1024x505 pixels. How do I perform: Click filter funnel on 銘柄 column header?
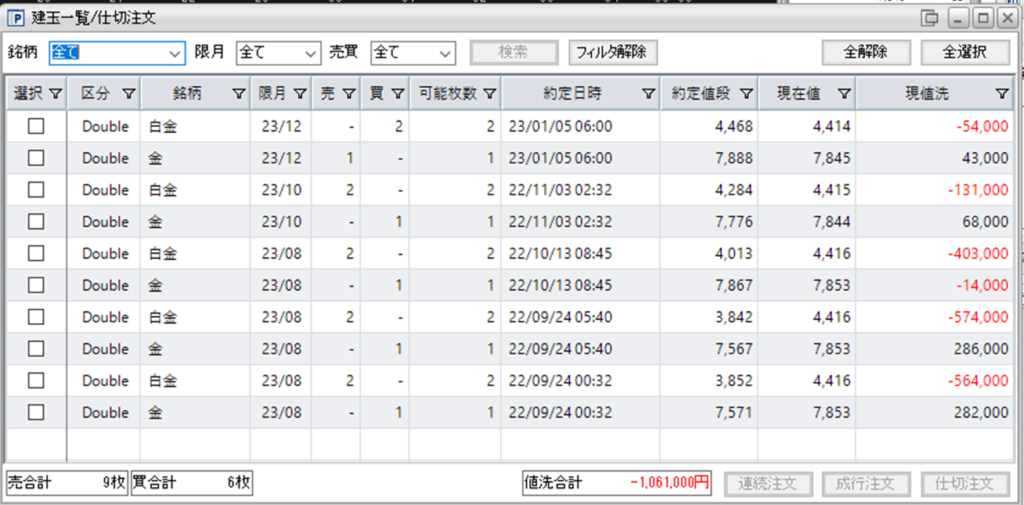(x=239, y=95)
